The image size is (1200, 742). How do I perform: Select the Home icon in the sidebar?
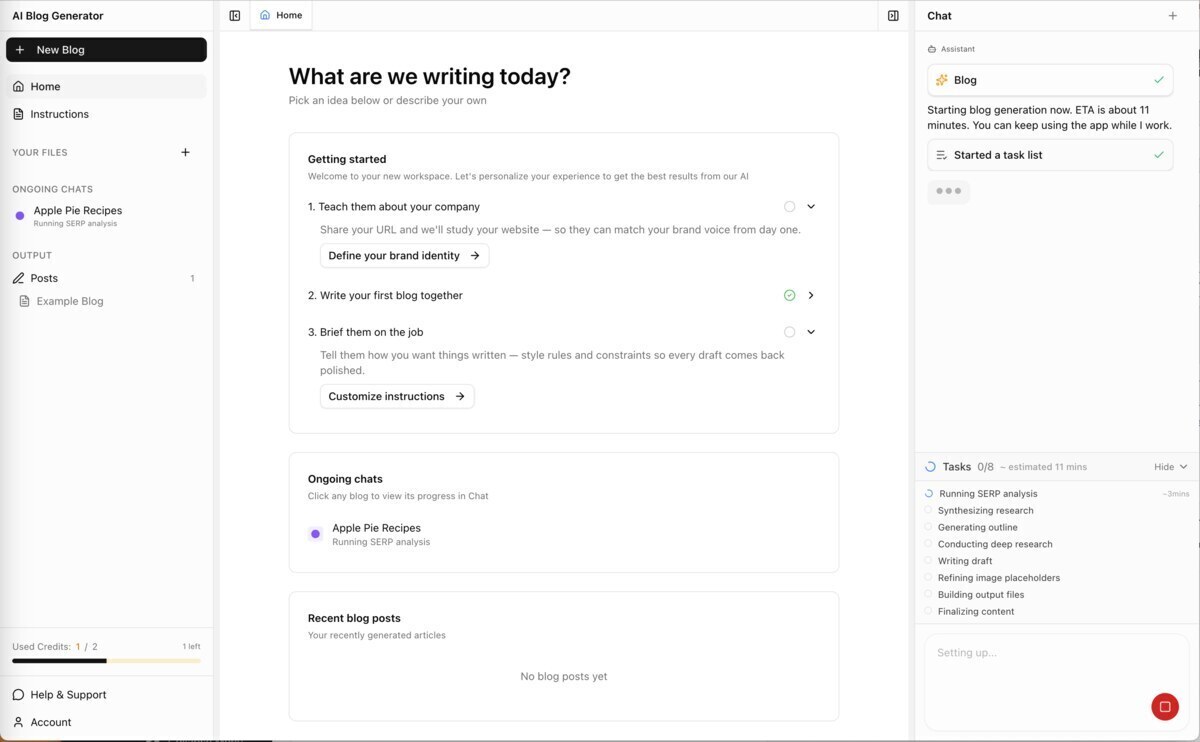pyautogui.click(x=17, y=86)
